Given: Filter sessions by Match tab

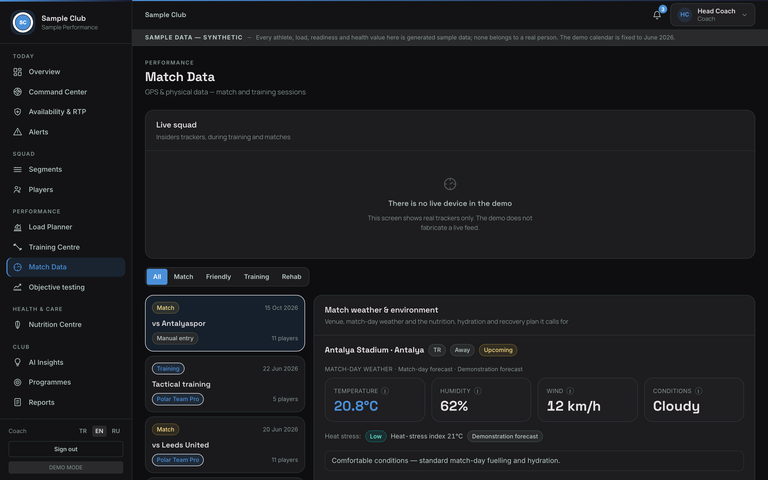Looking at the screenshot, I should [183, 277].
